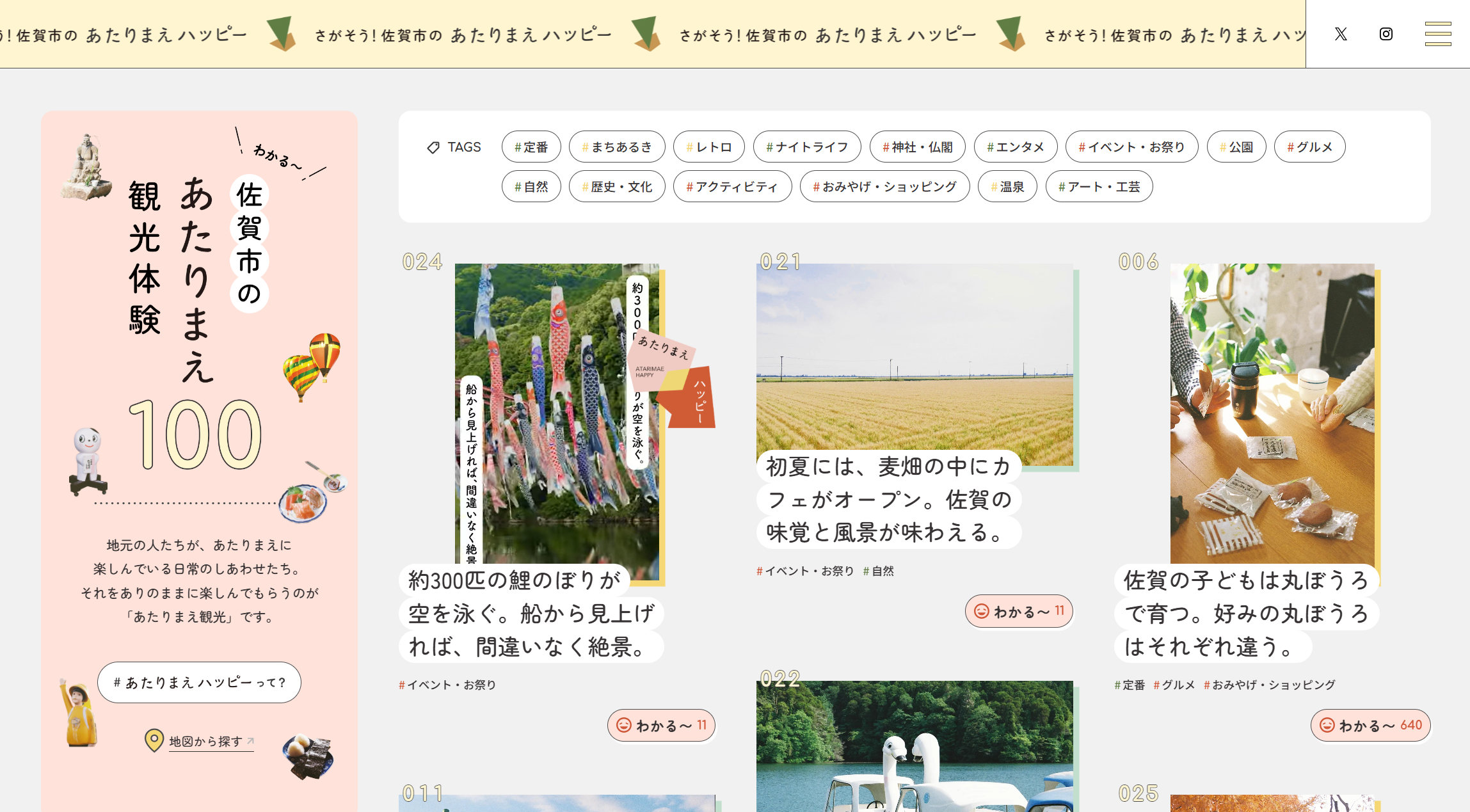Select the #温泉 tag
Image resolution: width=1470 pixels, height=812 pixels.
pyautogui.click(x=1007, y=186)
